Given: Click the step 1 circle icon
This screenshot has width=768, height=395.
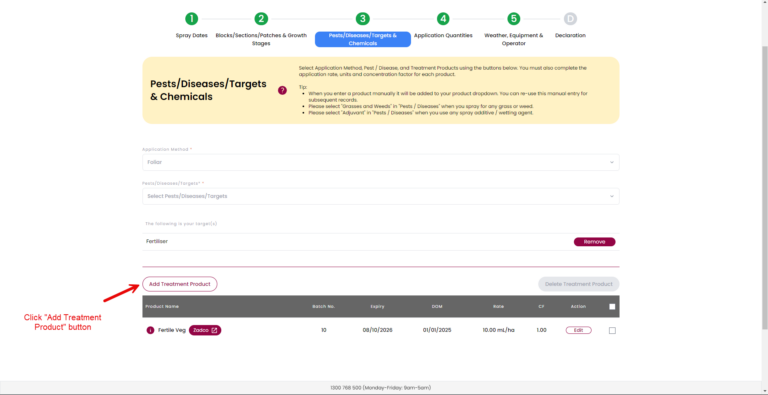Looking at the screenshot, I should coord(192,19).
